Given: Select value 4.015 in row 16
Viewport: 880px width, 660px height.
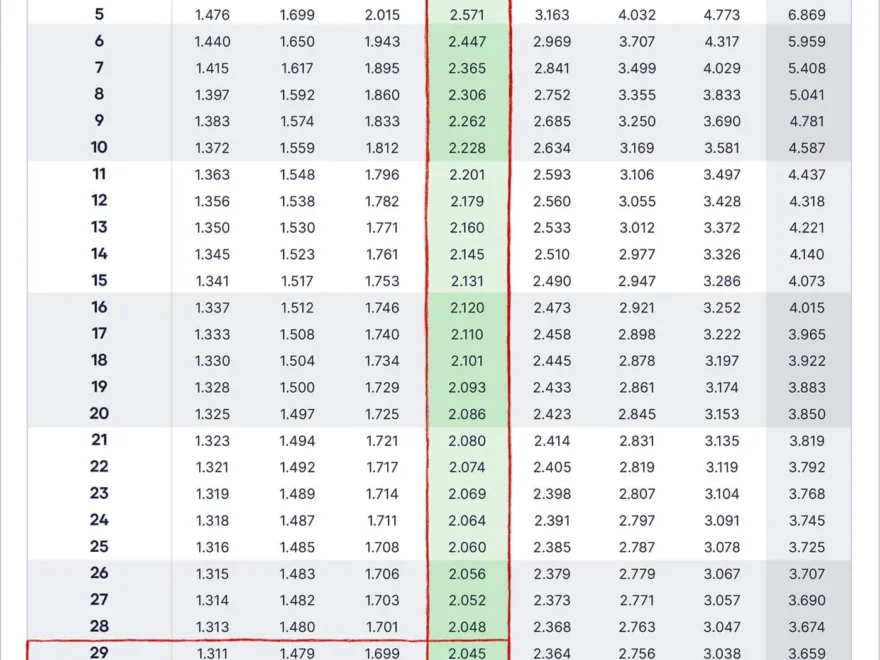Looking at the screenshot, I should click(807, 308).
